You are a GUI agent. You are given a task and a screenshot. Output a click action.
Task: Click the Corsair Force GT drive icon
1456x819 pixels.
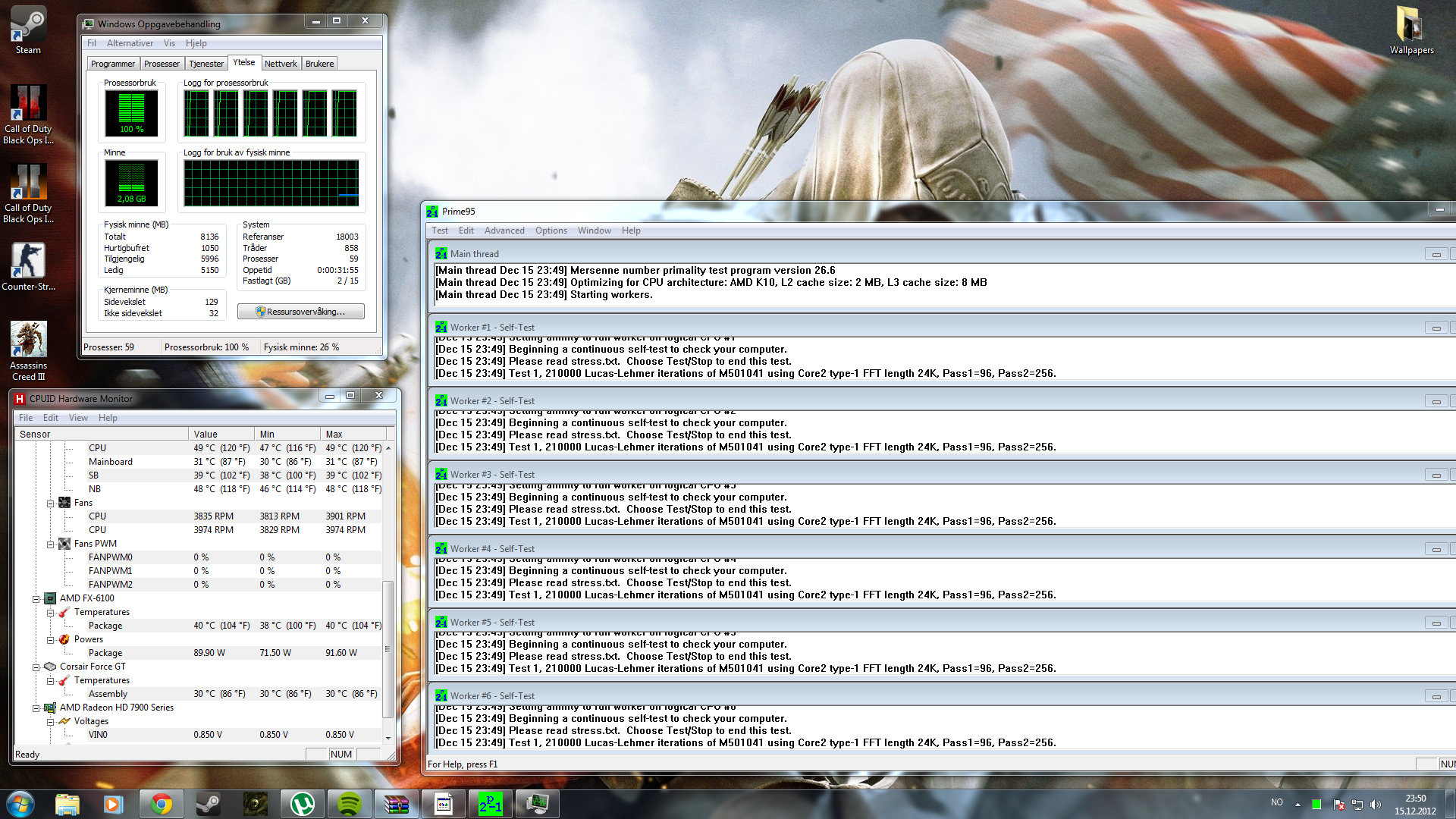[x=50, y=667]
